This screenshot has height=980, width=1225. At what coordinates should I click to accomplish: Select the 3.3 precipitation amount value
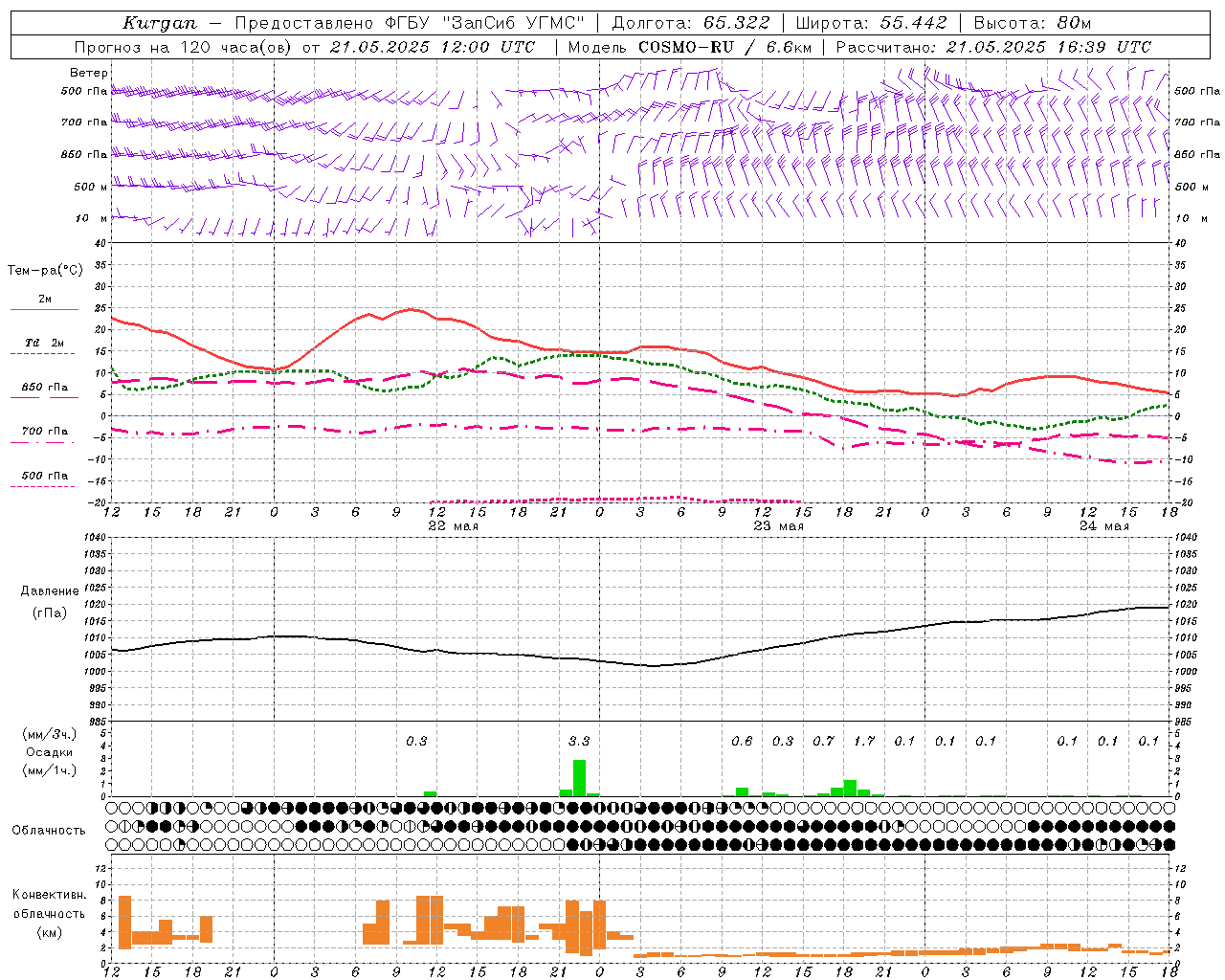tap(579, 742)
